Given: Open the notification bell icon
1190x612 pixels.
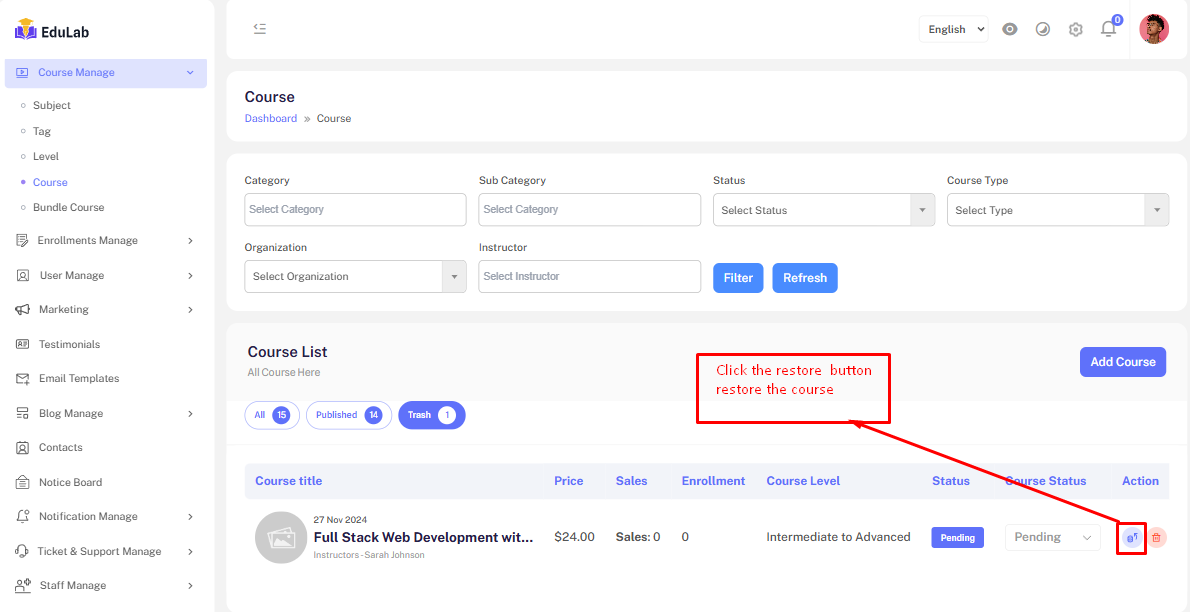Looking at the screenshot, I should [1108, 29].
